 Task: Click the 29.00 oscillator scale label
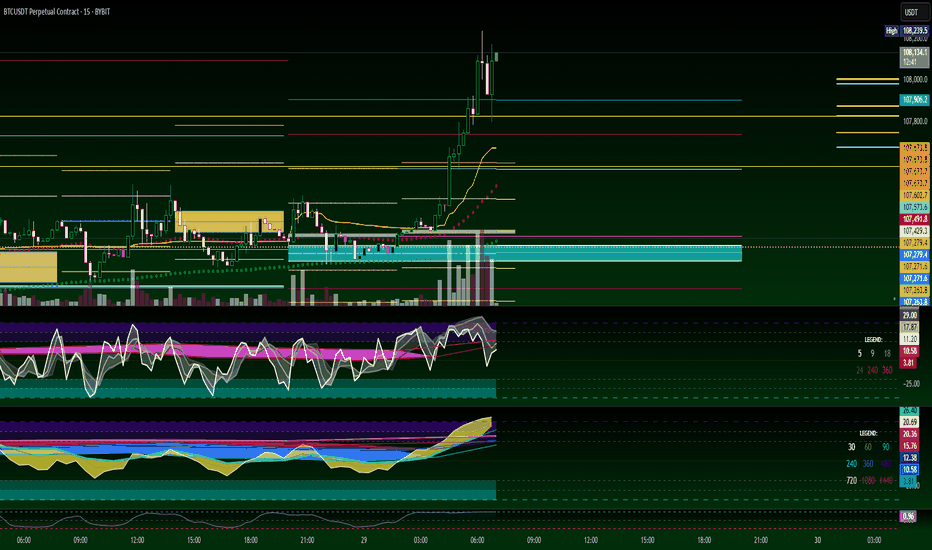click(910, 315)
